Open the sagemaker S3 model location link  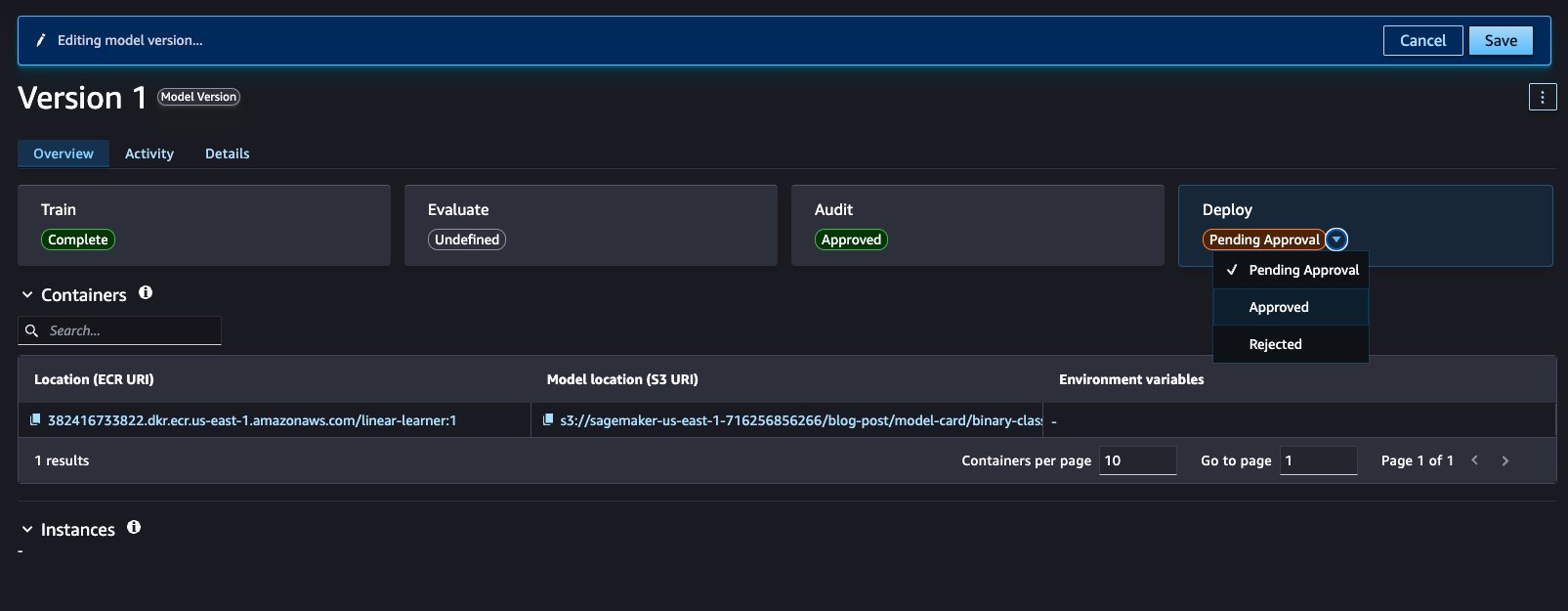[x=801, y=420]
